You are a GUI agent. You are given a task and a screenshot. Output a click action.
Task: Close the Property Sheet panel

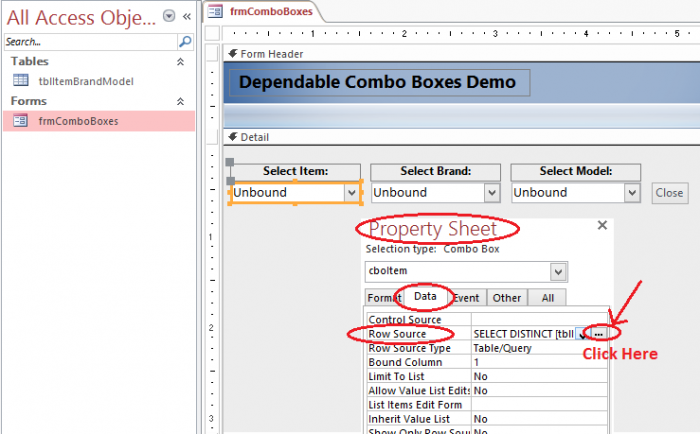click(x=600, y=227)
